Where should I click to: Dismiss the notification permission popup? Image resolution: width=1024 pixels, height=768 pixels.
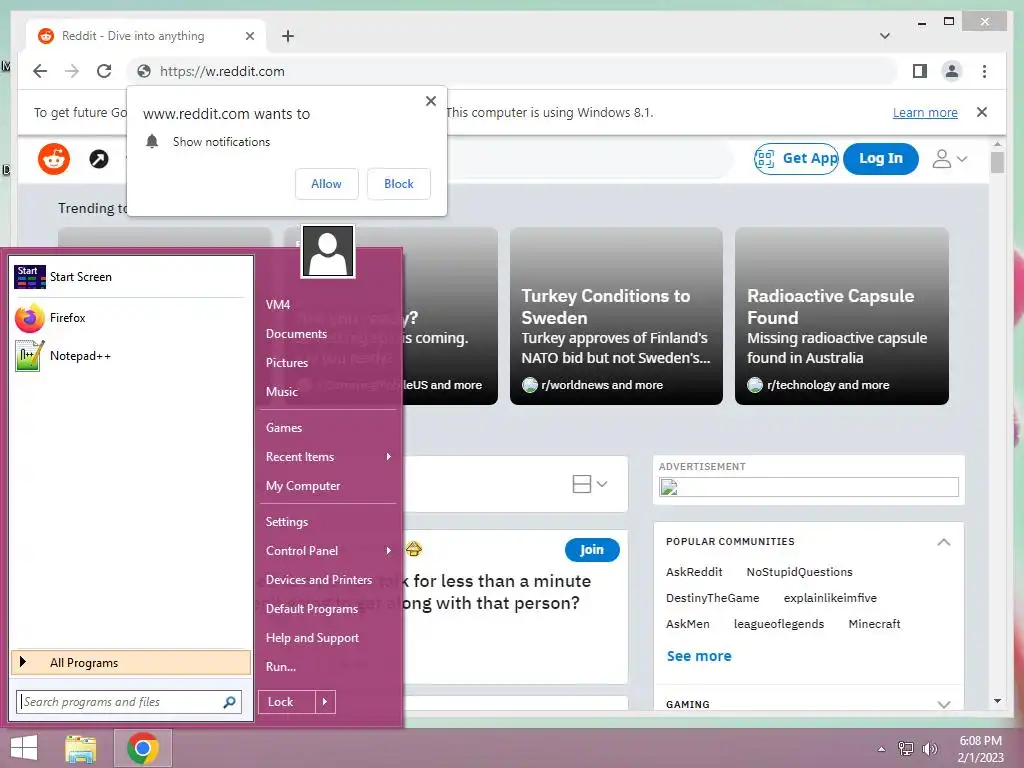[430, 101]
